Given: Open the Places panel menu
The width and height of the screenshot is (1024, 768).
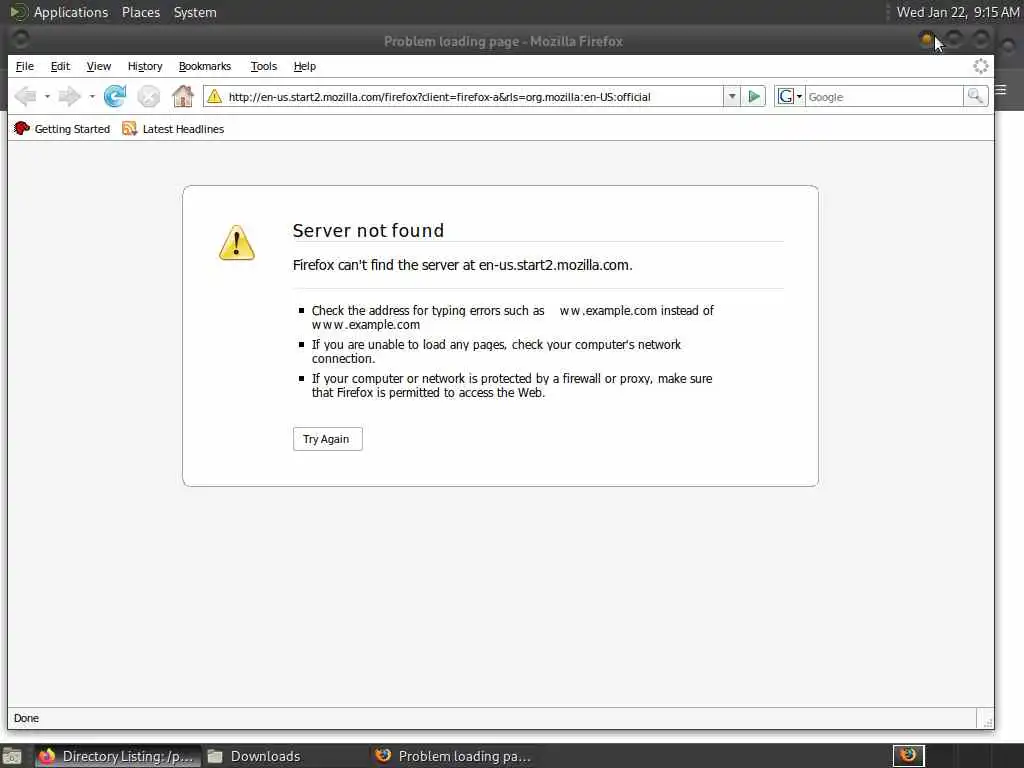Looking at the screenshot, I should pos(141,12).
